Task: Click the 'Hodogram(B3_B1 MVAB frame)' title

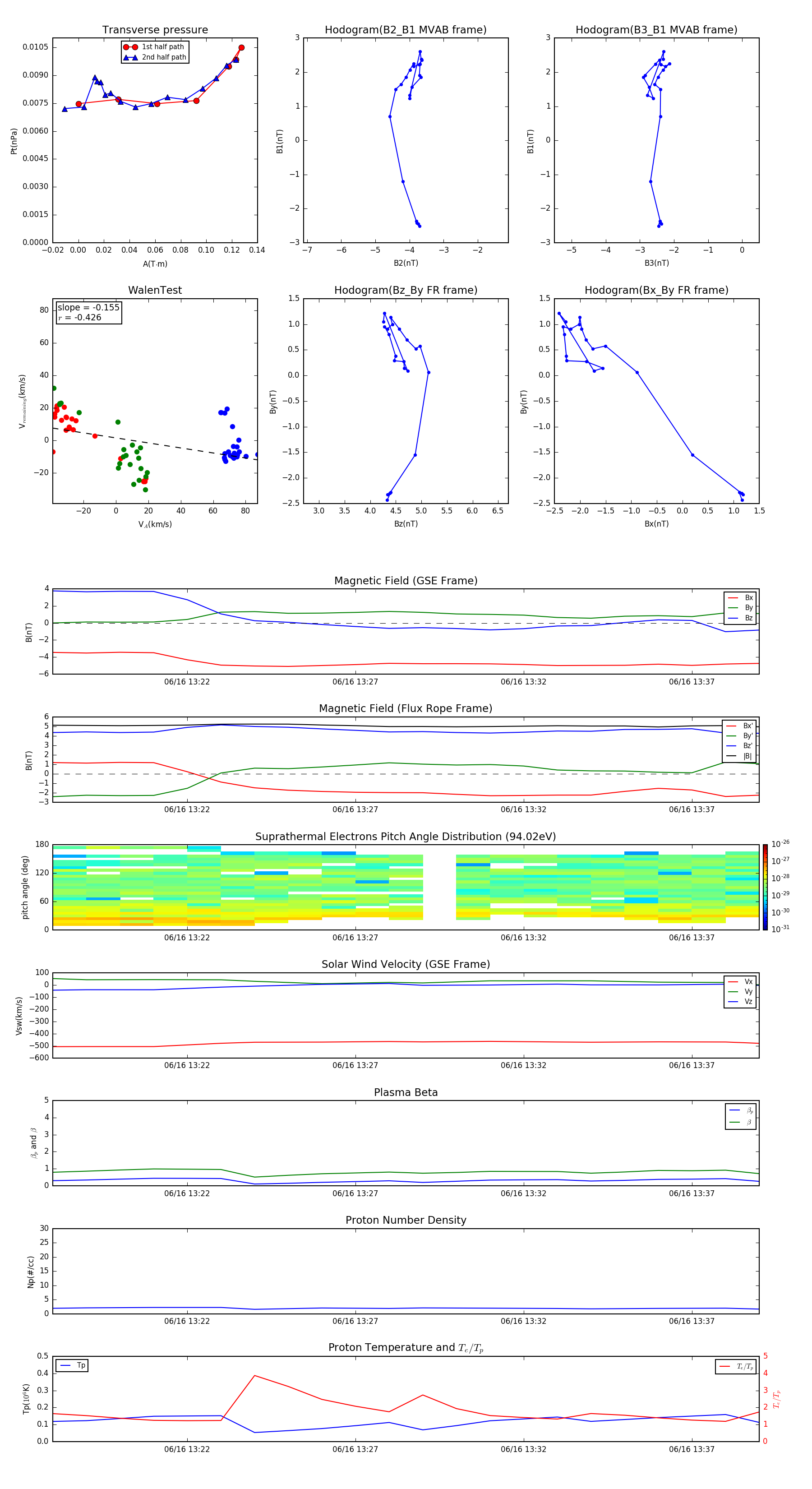Action: click(x=656, y=29)
